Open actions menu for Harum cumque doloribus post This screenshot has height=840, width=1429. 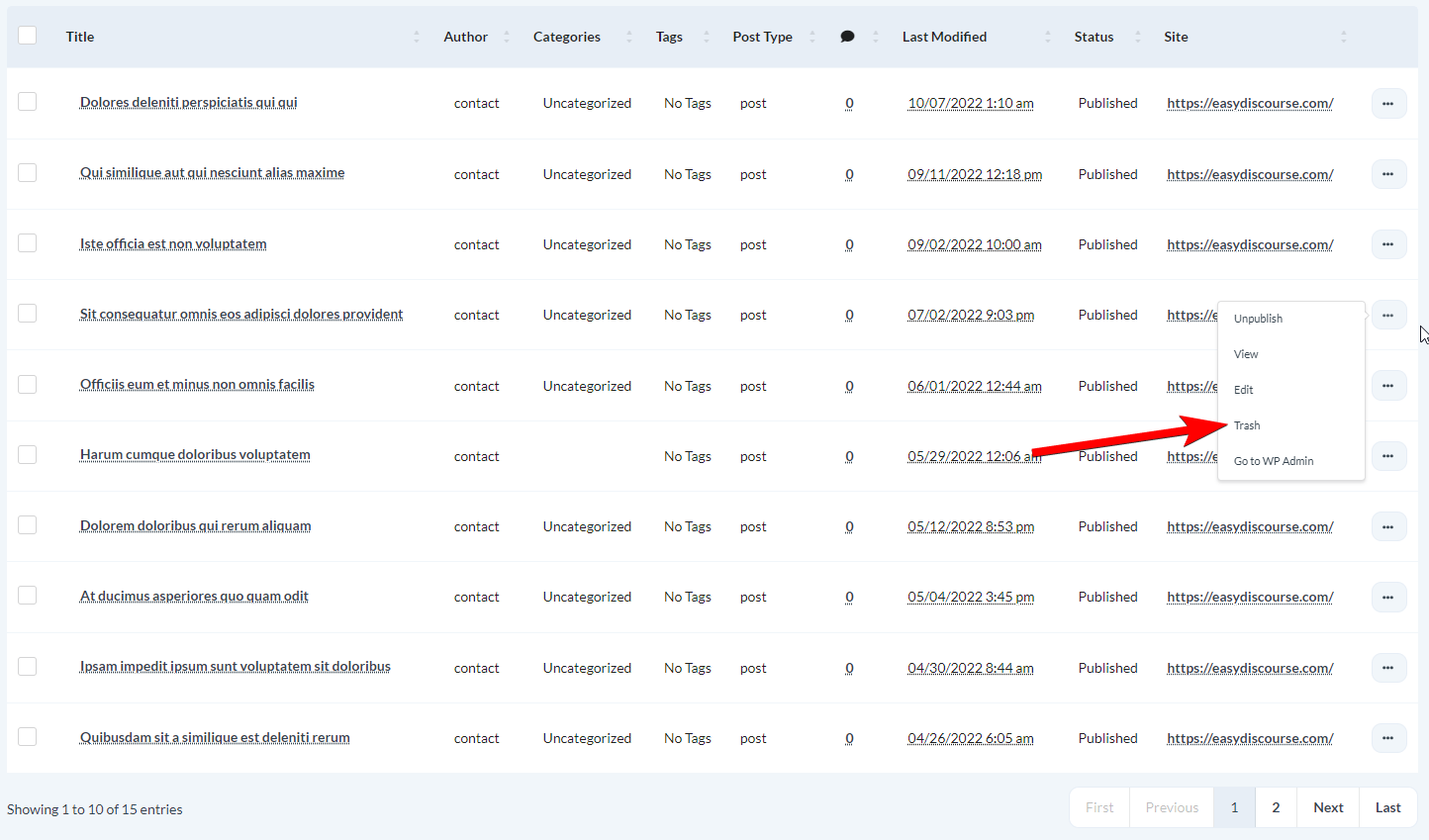(x=1388, y=456)
